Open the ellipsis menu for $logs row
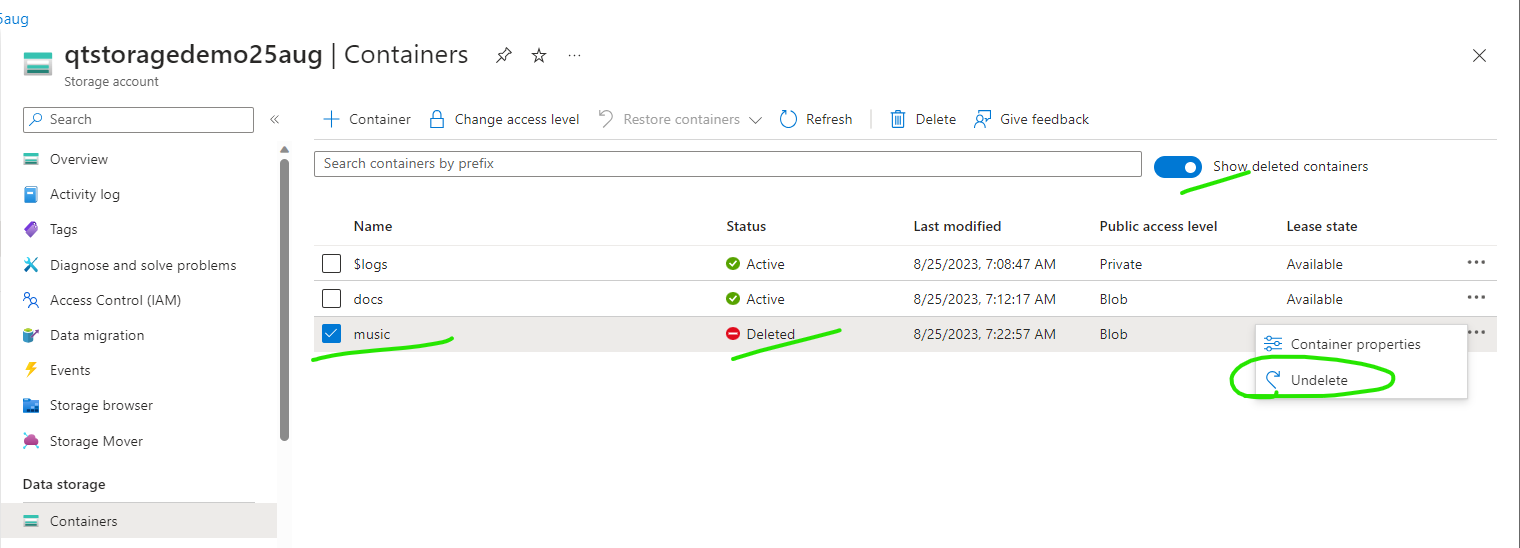1520x548 pixels. [x=1476, y=262]
